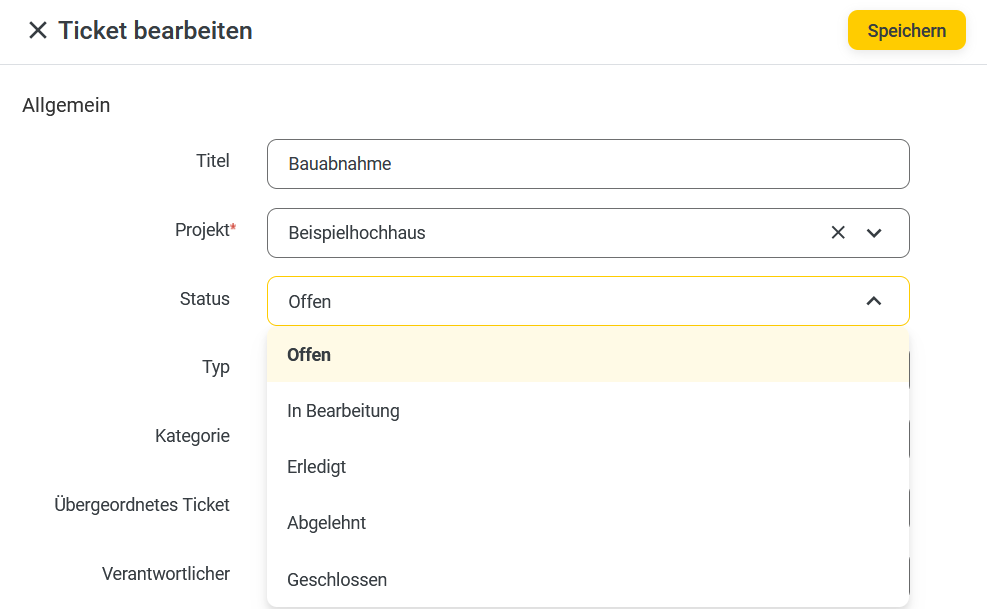
Task: Set the status to Erledigt
Action: click(x=588, y=467)
